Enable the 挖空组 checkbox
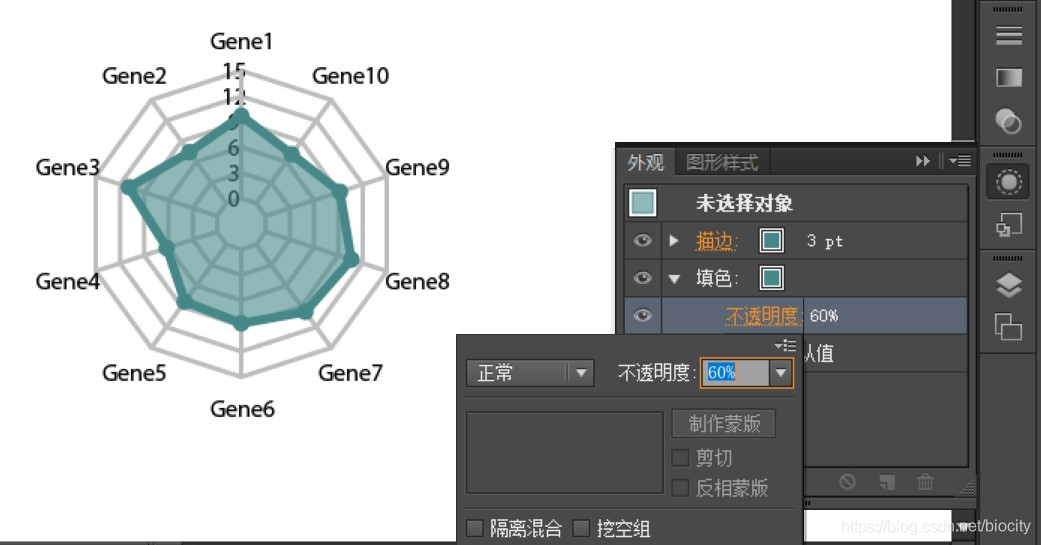 pos(582,528)
